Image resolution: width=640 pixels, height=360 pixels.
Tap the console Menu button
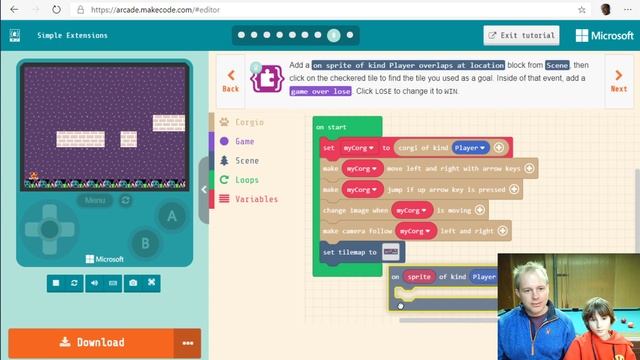coord(95,200)
